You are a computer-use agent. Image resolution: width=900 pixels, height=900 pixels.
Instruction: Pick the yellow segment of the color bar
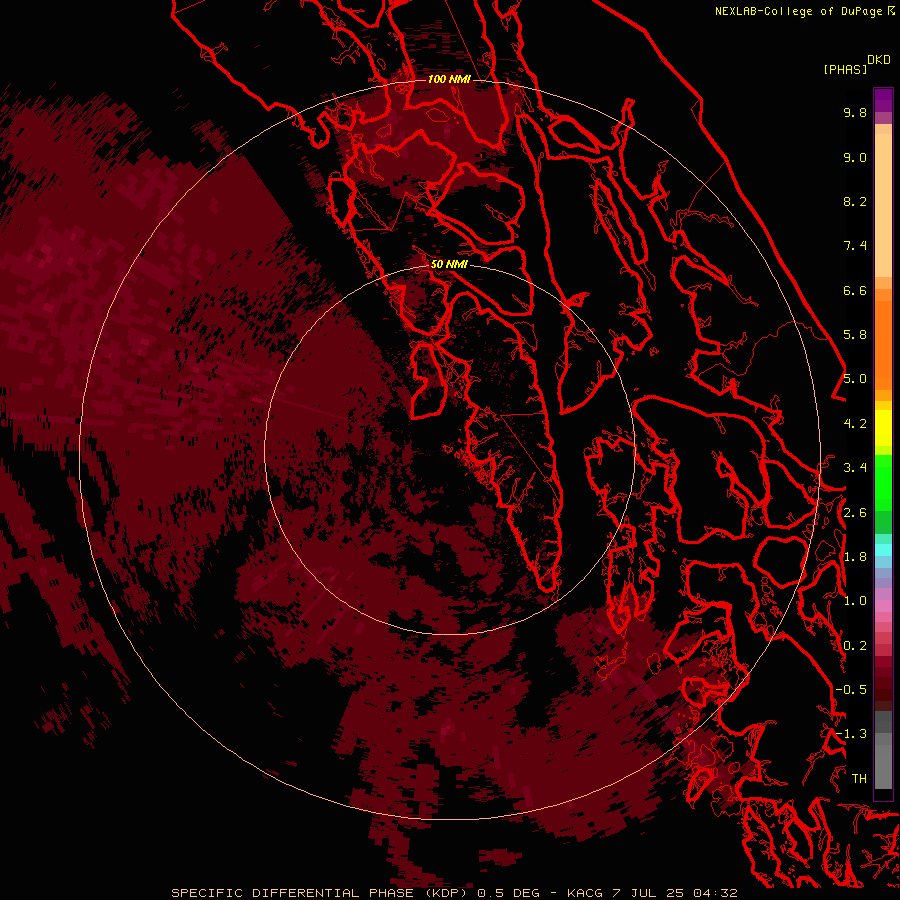(x=883, y=428)
